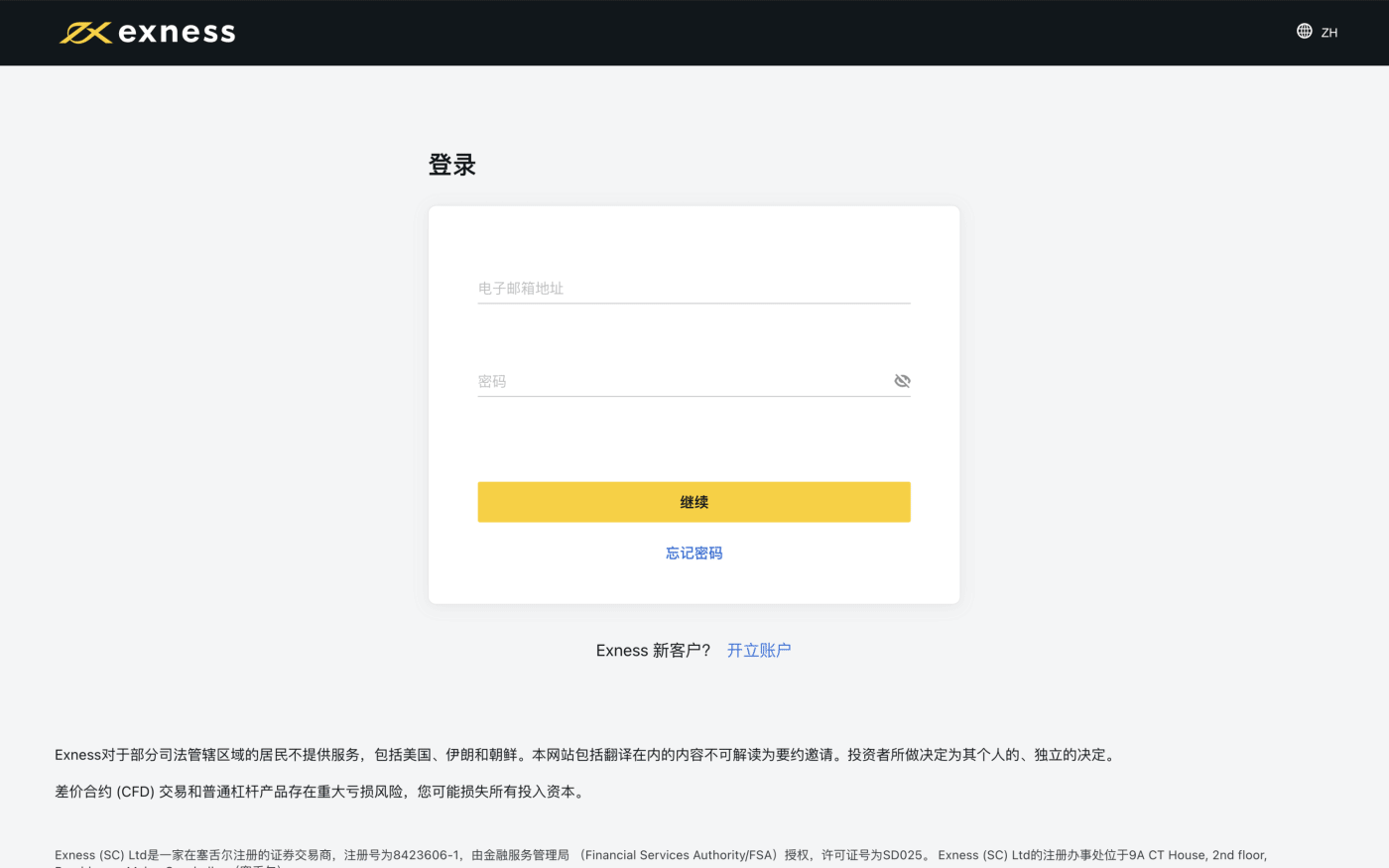This screenshot has height=868, width=1389.
Task: Click the Exness (SC) Ltd registration paragraph
Action: pos(661,859)
